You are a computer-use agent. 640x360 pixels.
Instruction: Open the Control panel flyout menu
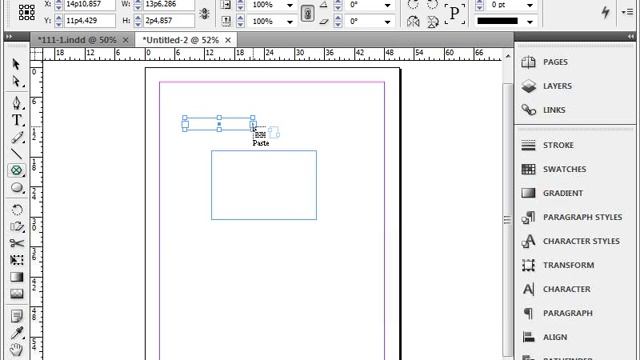click(628, 12)
